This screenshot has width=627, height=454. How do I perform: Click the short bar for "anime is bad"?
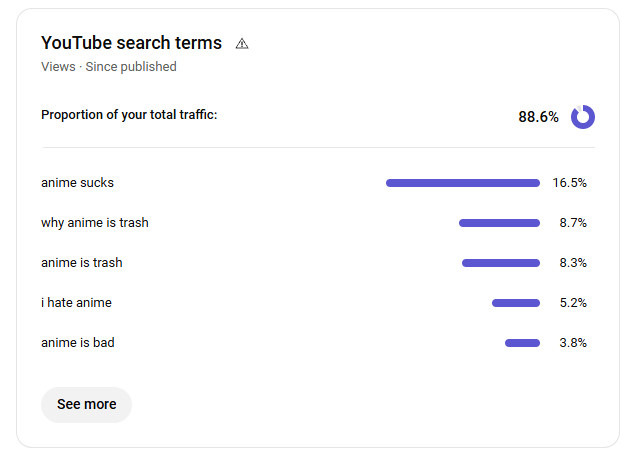click(522, 343)
